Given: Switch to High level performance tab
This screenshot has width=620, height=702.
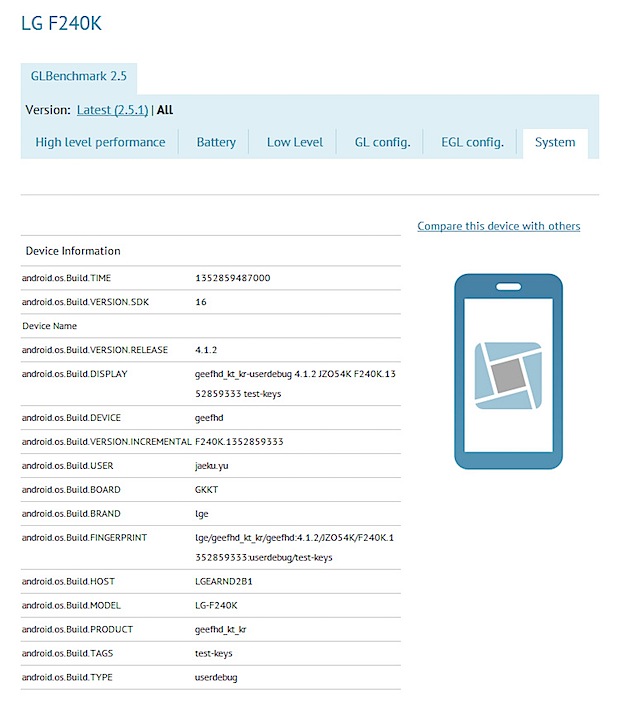Looking at the screenshot, I should click(x=100, y=142).
